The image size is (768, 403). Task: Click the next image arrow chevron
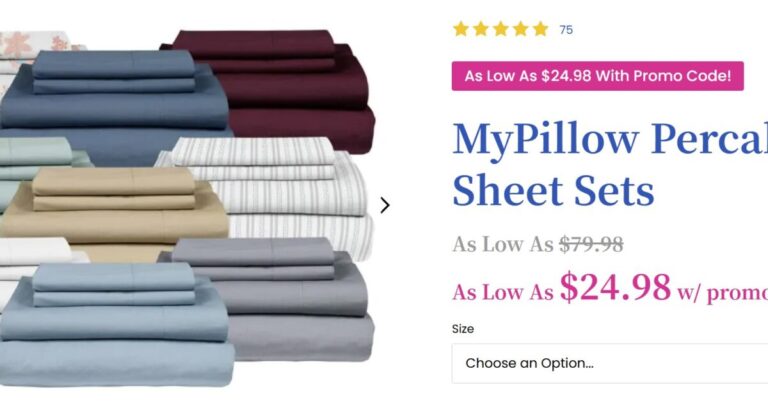click(385, 206)
